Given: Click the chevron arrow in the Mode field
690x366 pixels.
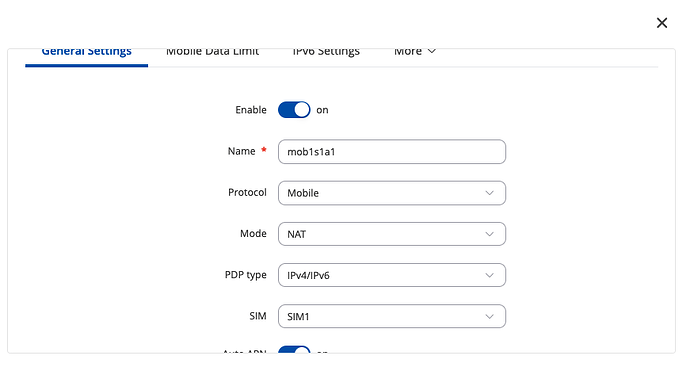Looking at the screenshot, I should pos(489,234).
